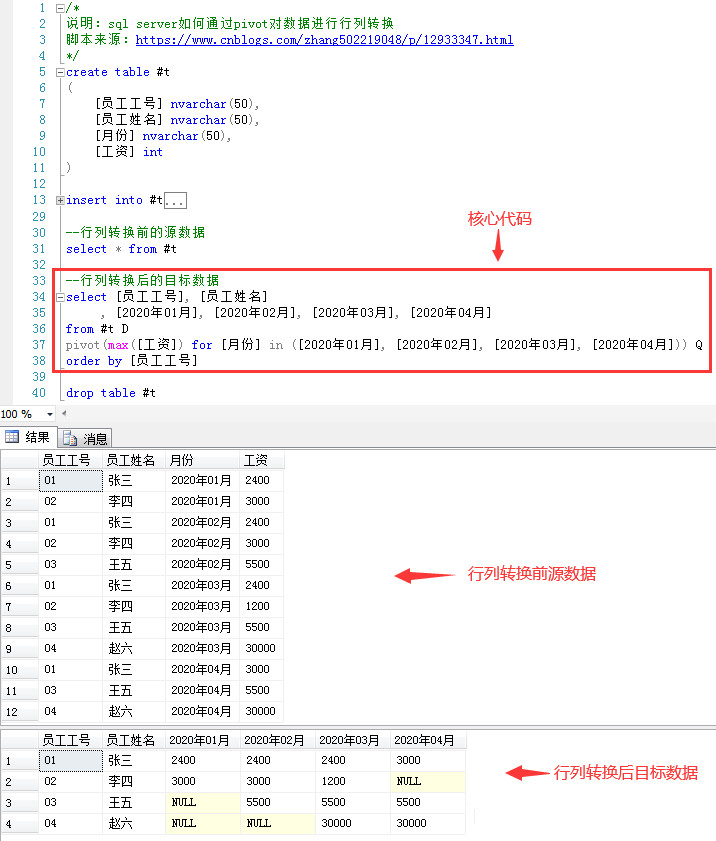
Task: Select 张三 in the pivot result grid
Action: coord(134,761)
